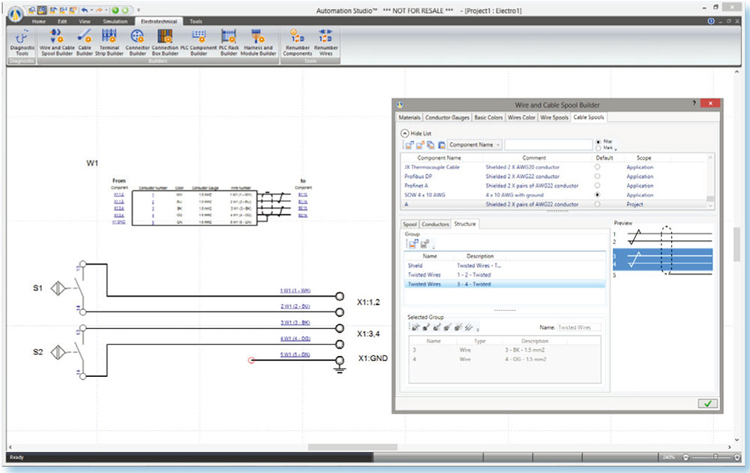
Task: Click the 1W1 wire label link in schematic
Action: click(295, 291)
